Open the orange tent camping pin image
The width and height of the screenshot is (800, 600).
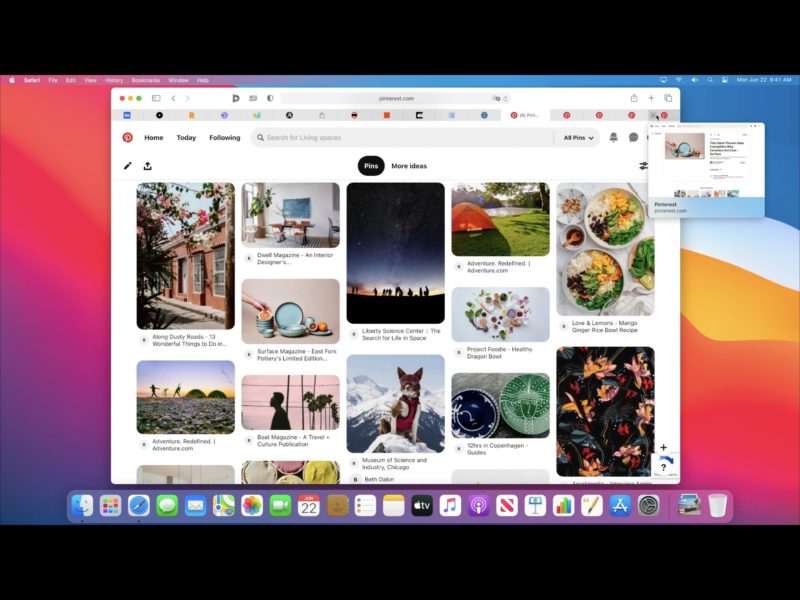(501, 219)
